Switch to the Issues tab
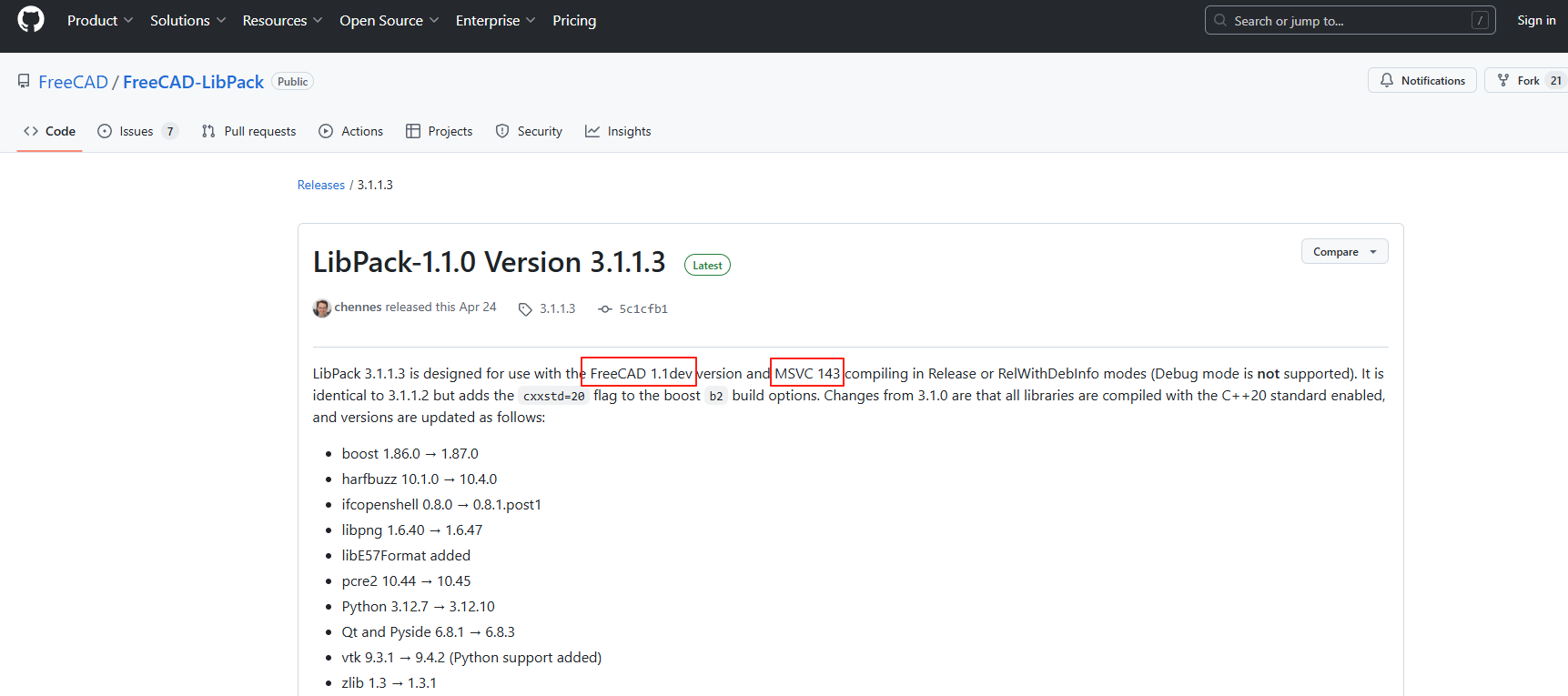Viewport: 1568px width, 696px height. tap(137, 131)
